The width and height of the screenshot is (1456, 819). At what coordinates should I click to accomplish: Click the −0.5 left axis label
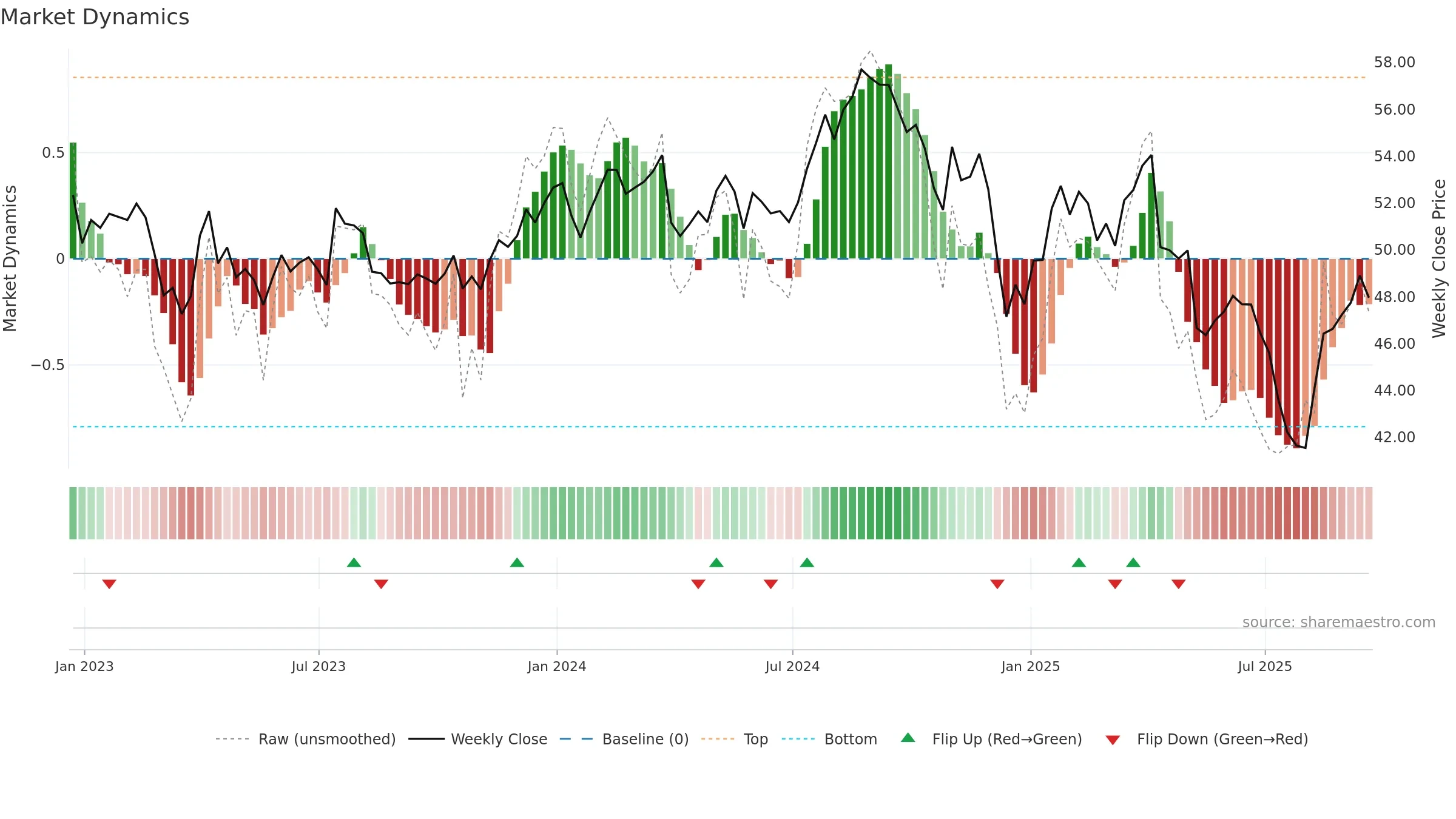coord(47,365)
